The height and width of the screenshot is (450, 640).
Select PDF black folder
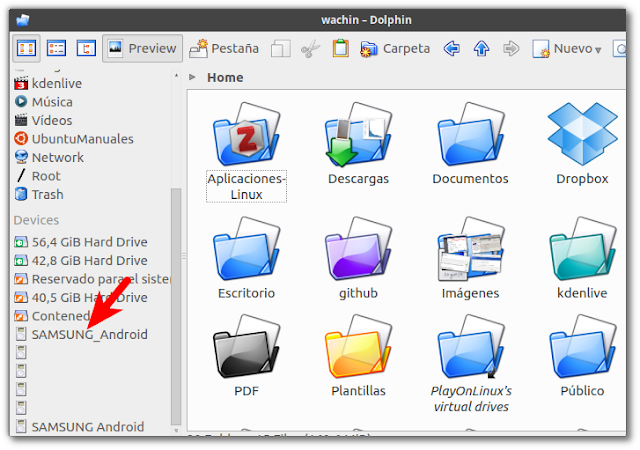(246, 356)
